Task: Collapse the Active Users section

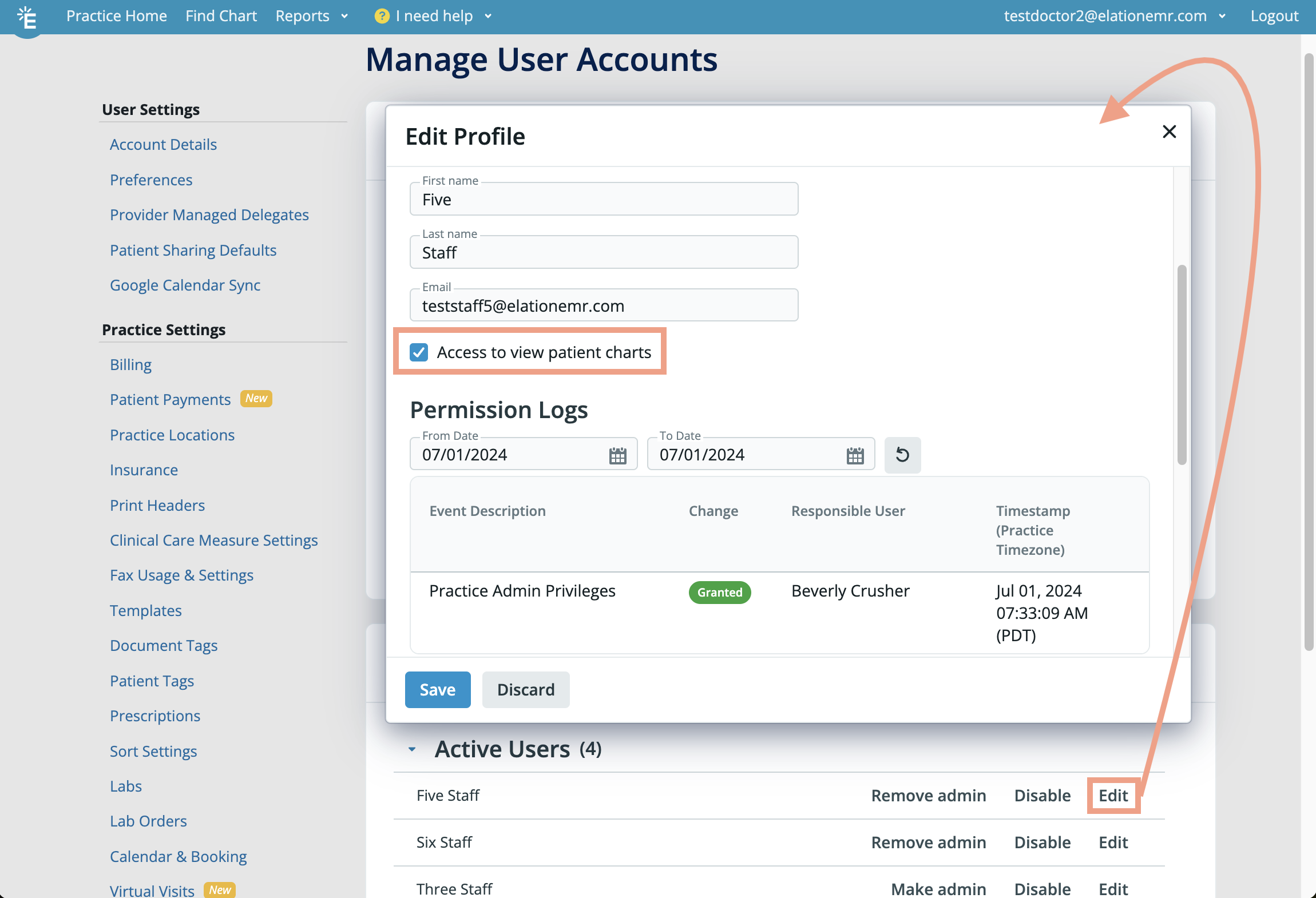Action: (413, 749)
